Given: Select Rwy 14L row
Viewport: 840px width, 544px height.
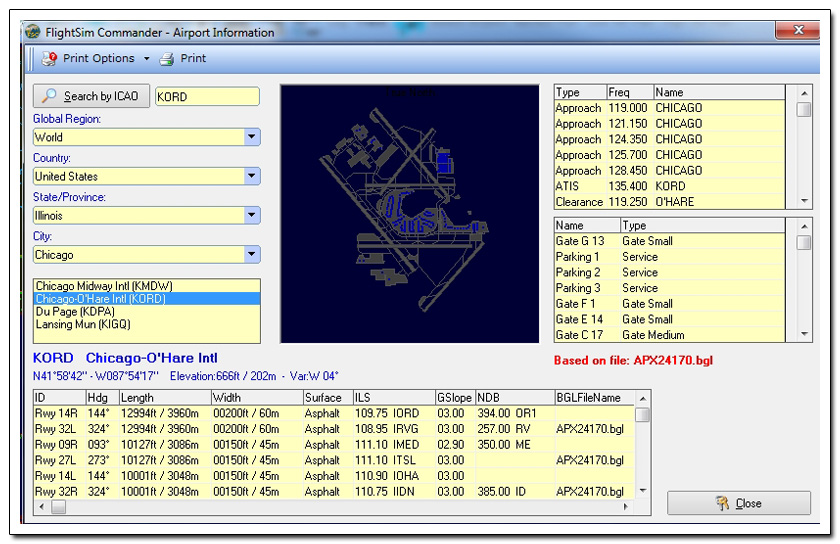Looking at the screenshot, I should [x=334, y=475].
